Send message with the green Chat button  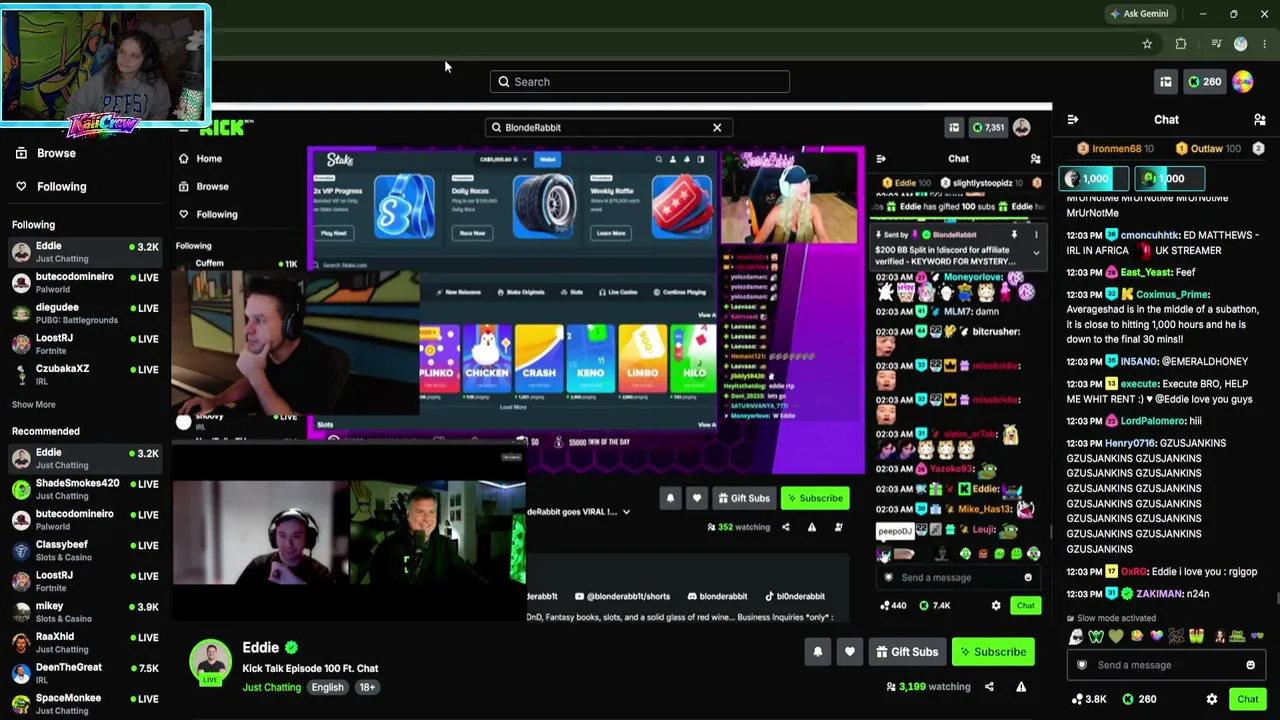1247,700
